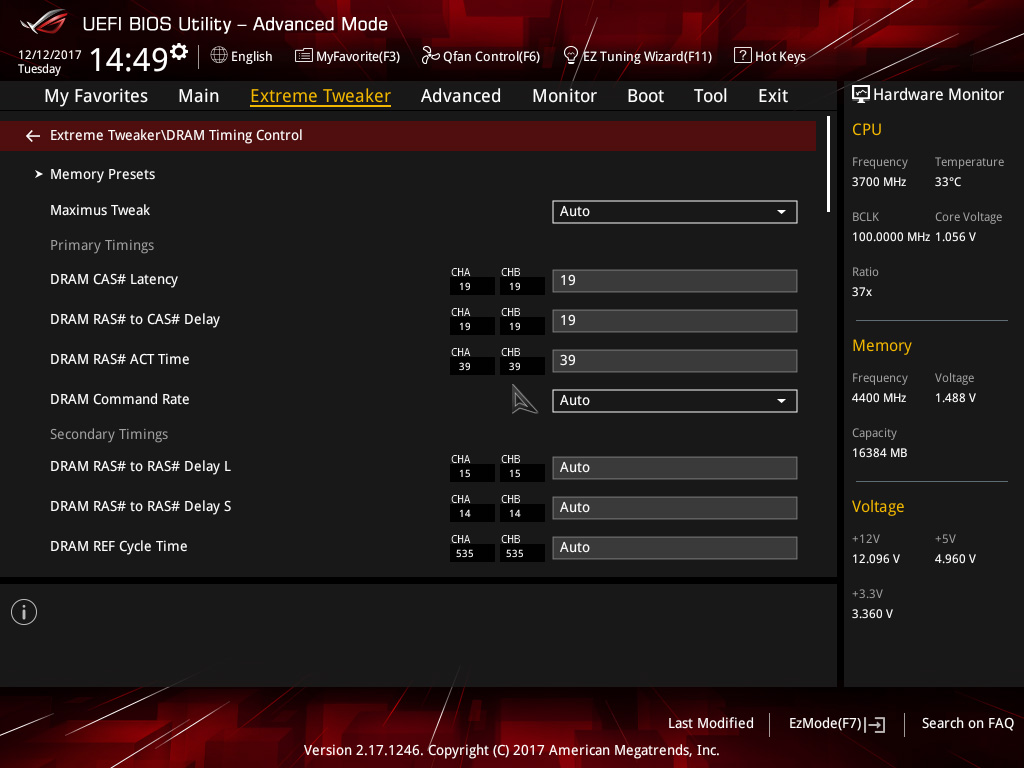Open the Tool tab

coord(711,96)
